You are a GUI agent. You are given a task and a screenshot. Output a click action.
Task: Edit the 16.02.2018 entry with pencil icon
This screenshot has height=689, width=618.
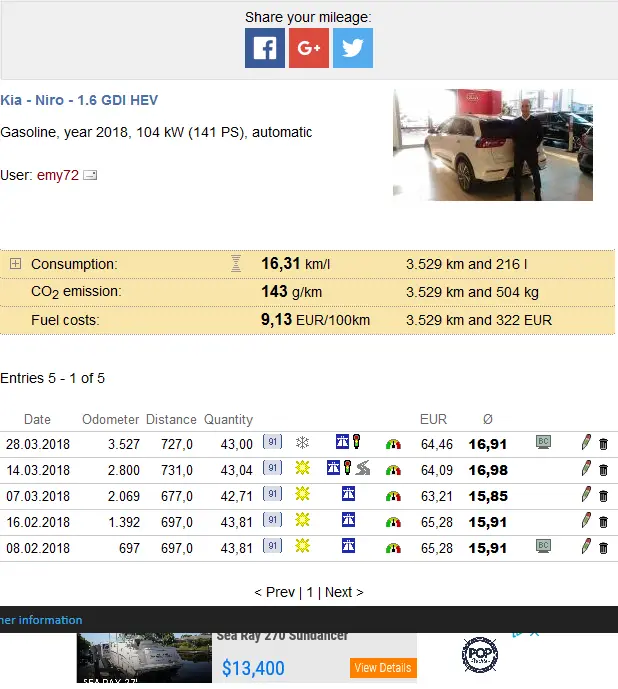tap(585, 520)
